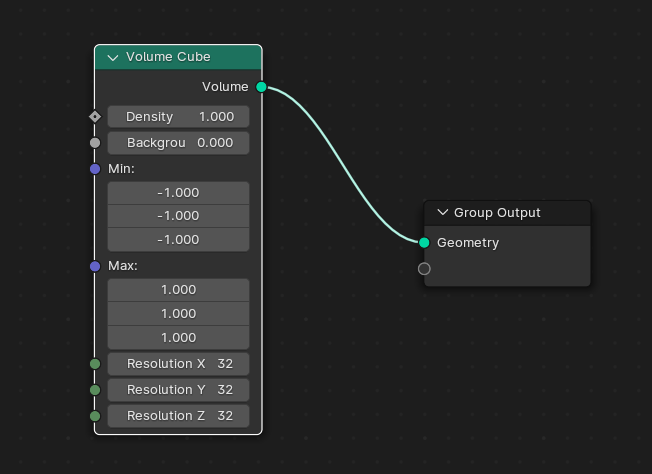Select the Volume Cube node header
Viewport: 652px width, 474px height.
[x=178, y=57]
